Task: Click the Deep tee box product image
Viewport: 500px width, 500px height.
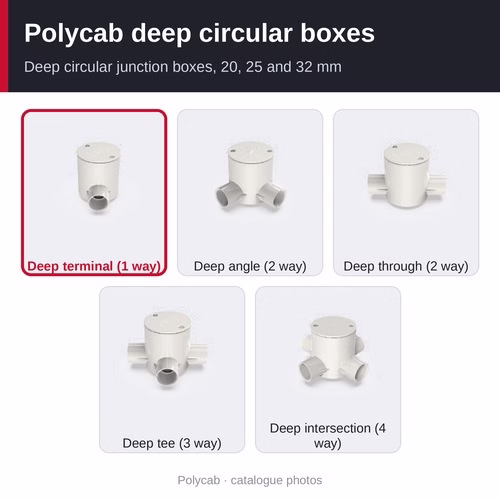Action: (x=167, y=350)
